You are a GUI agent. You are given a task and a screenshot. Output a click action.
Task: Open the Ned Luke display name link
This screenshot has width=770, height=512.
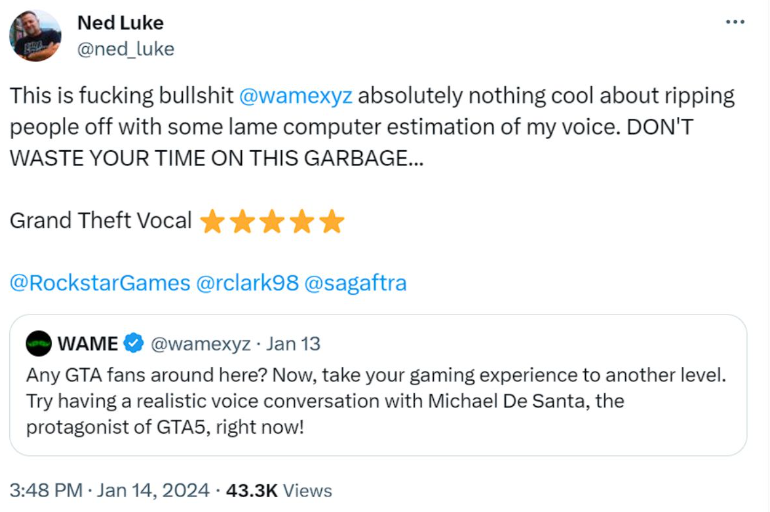(120, 22)
